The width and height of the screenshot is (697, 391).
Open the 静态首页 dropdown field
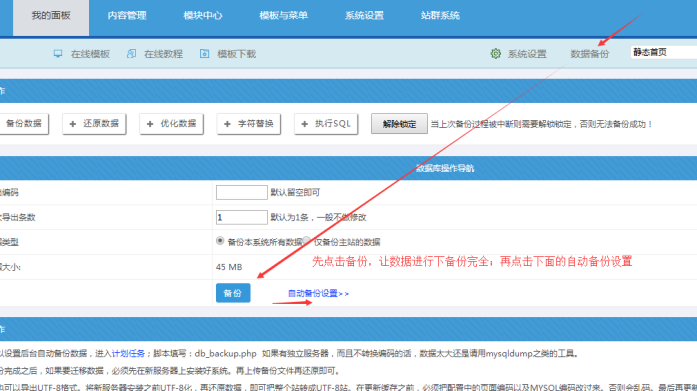click(664, 52)
